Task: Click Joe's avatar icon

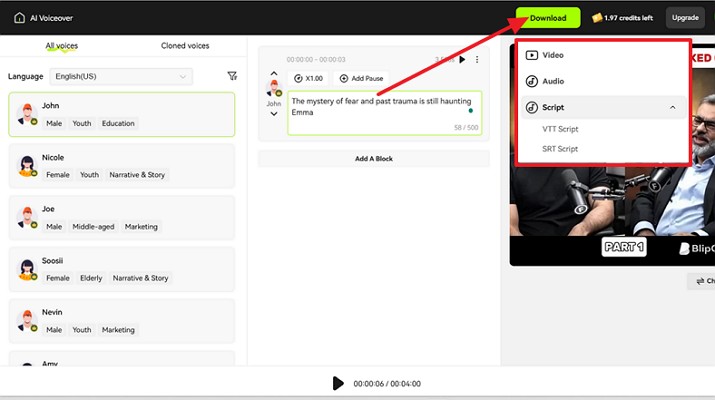Action: pos(27,217)
